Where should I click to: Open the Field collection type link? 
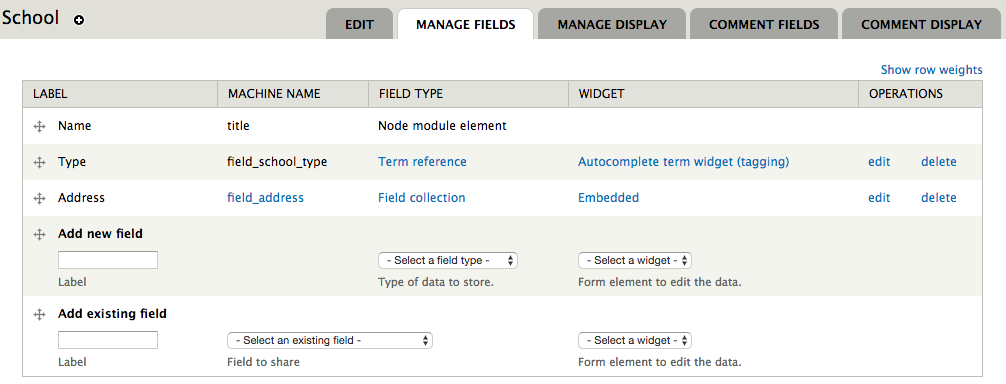[422, 197]
